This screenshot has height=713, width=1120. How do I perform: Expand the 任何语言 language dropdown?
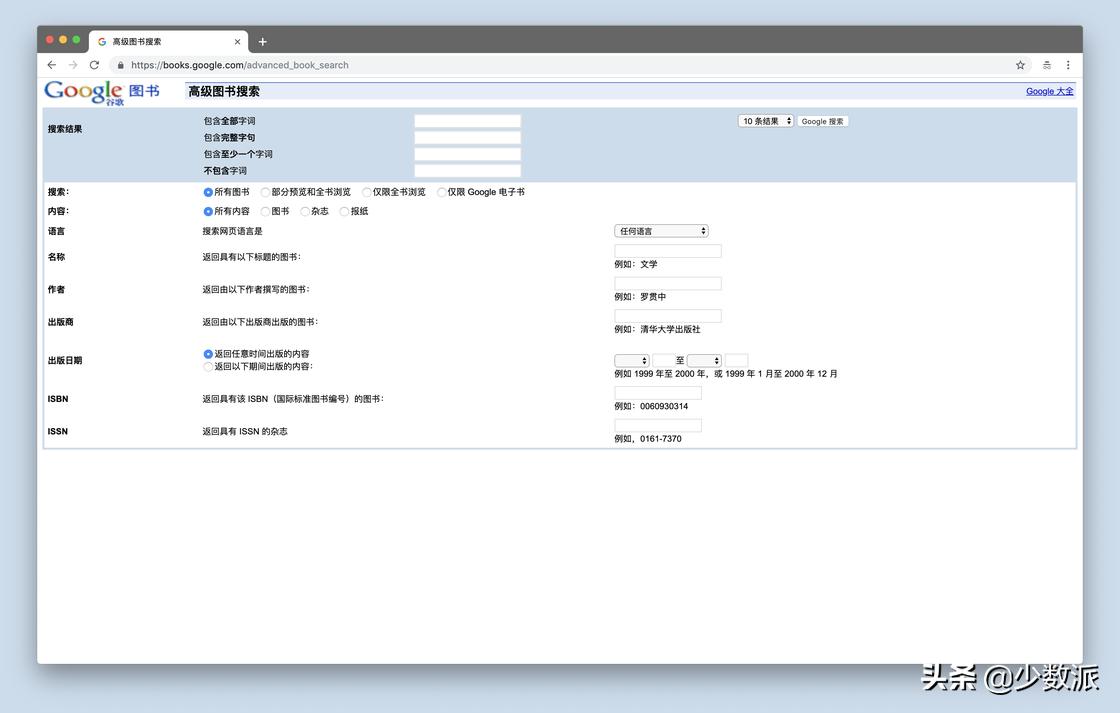(661, 231)
